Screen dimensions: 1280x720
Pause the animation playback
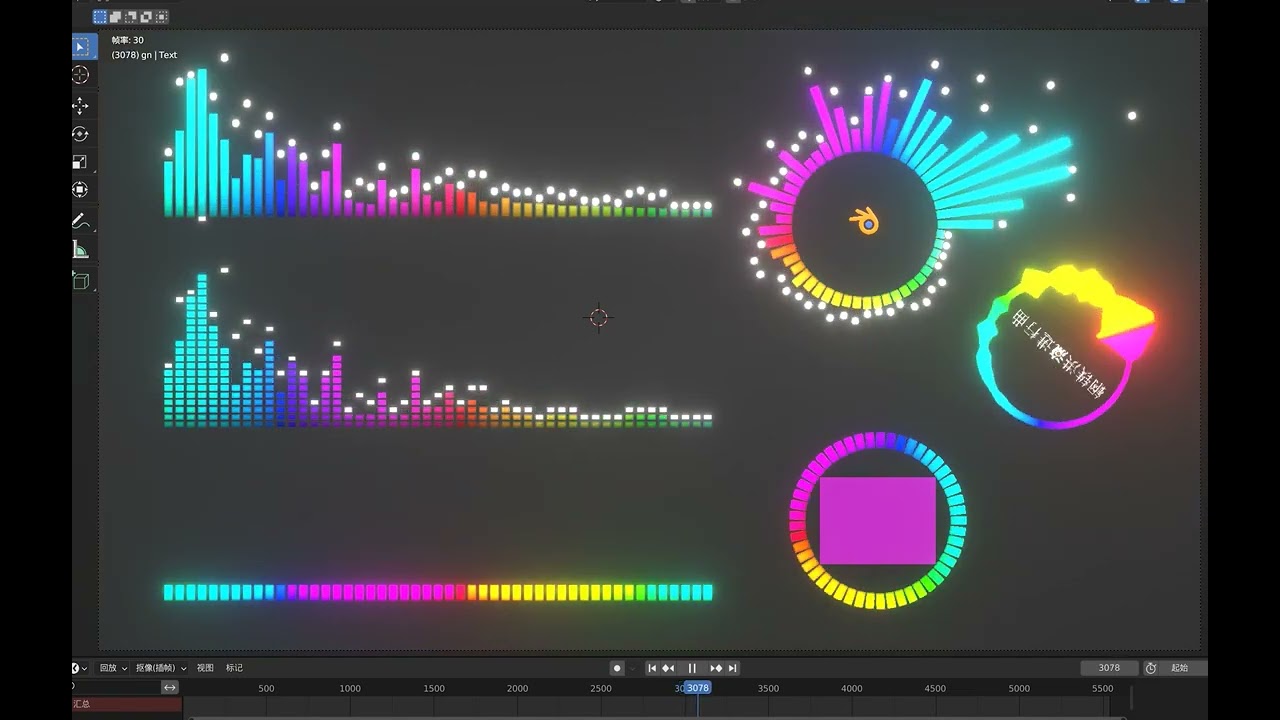coord(692,668)
